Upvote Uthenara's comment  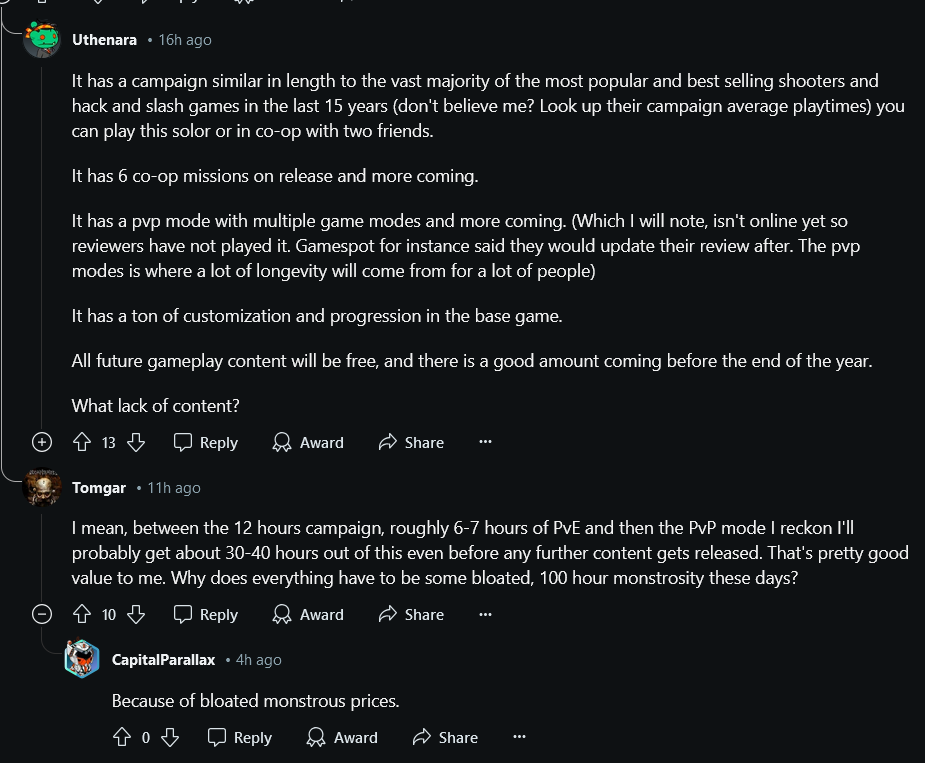click(x=83, y=442)
